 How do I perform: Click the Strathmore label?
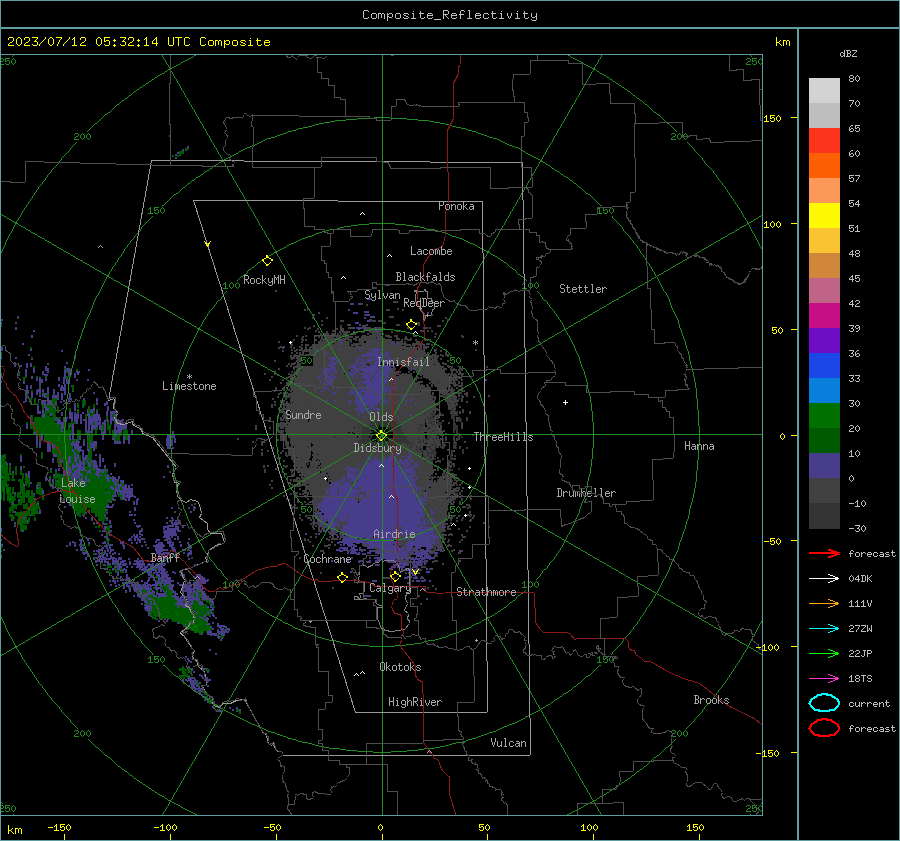coord(486,592)
